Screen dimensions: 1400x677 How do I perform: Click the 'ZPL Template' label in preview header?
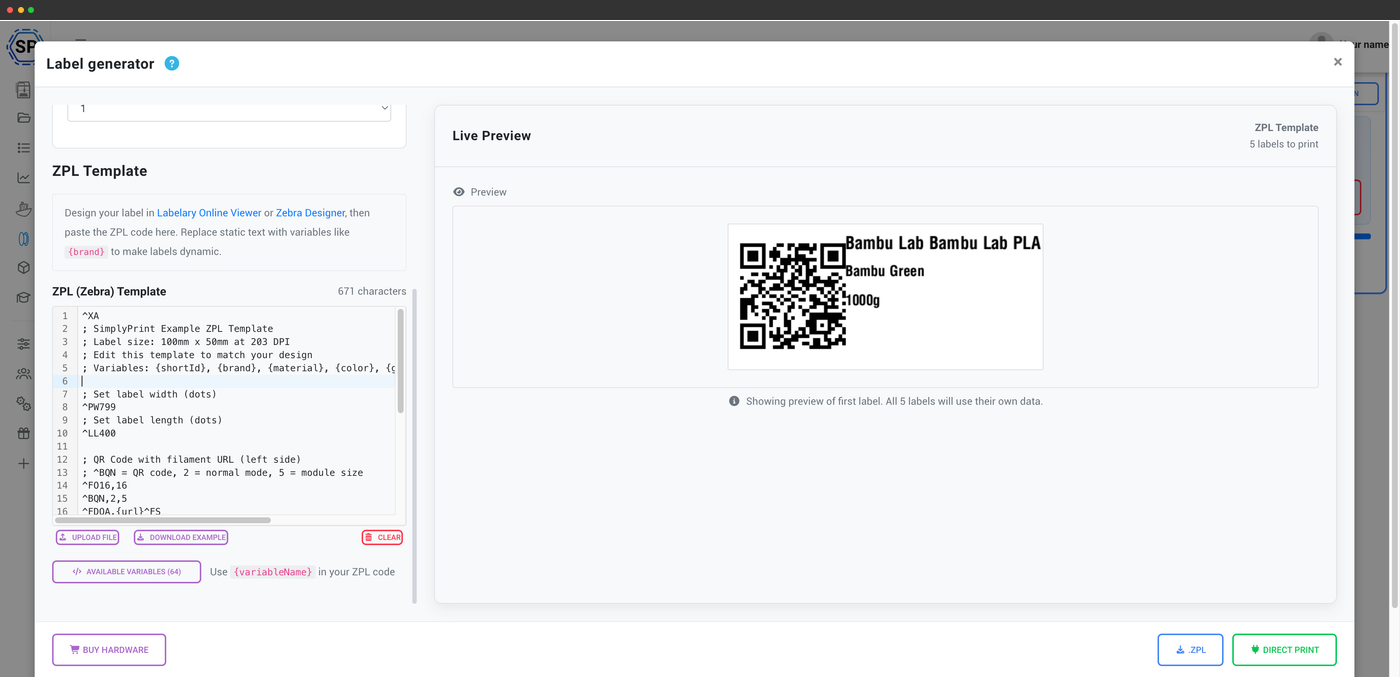click(x=1287, y=128)
